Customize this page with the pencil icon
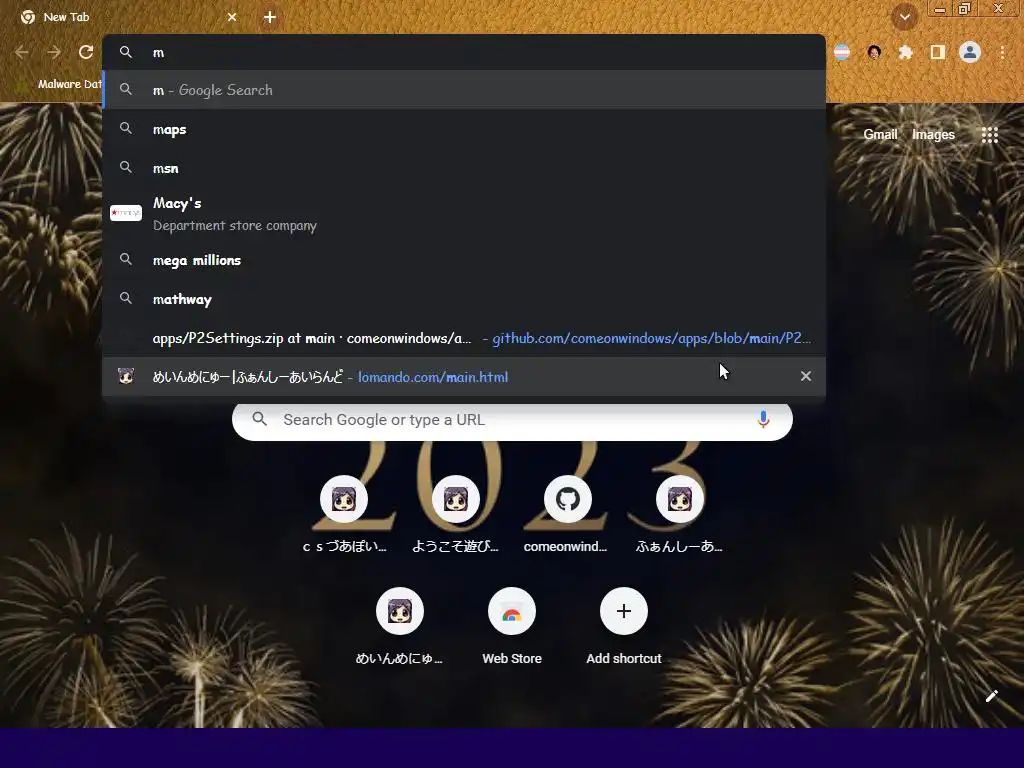The height and width of the screenshot is (768, 1024). pyautogui.click(x=991, y=696)
